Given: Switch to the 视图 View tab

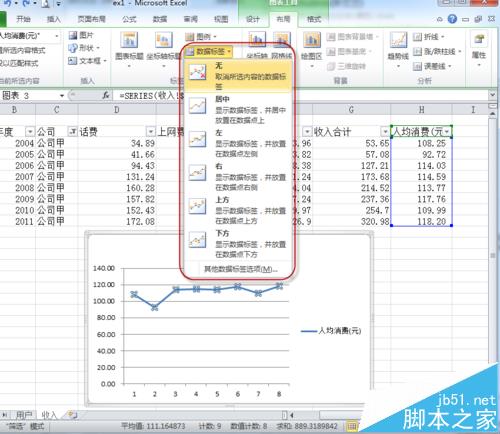Looking at the screenshot, I should [x=221, y=19].
